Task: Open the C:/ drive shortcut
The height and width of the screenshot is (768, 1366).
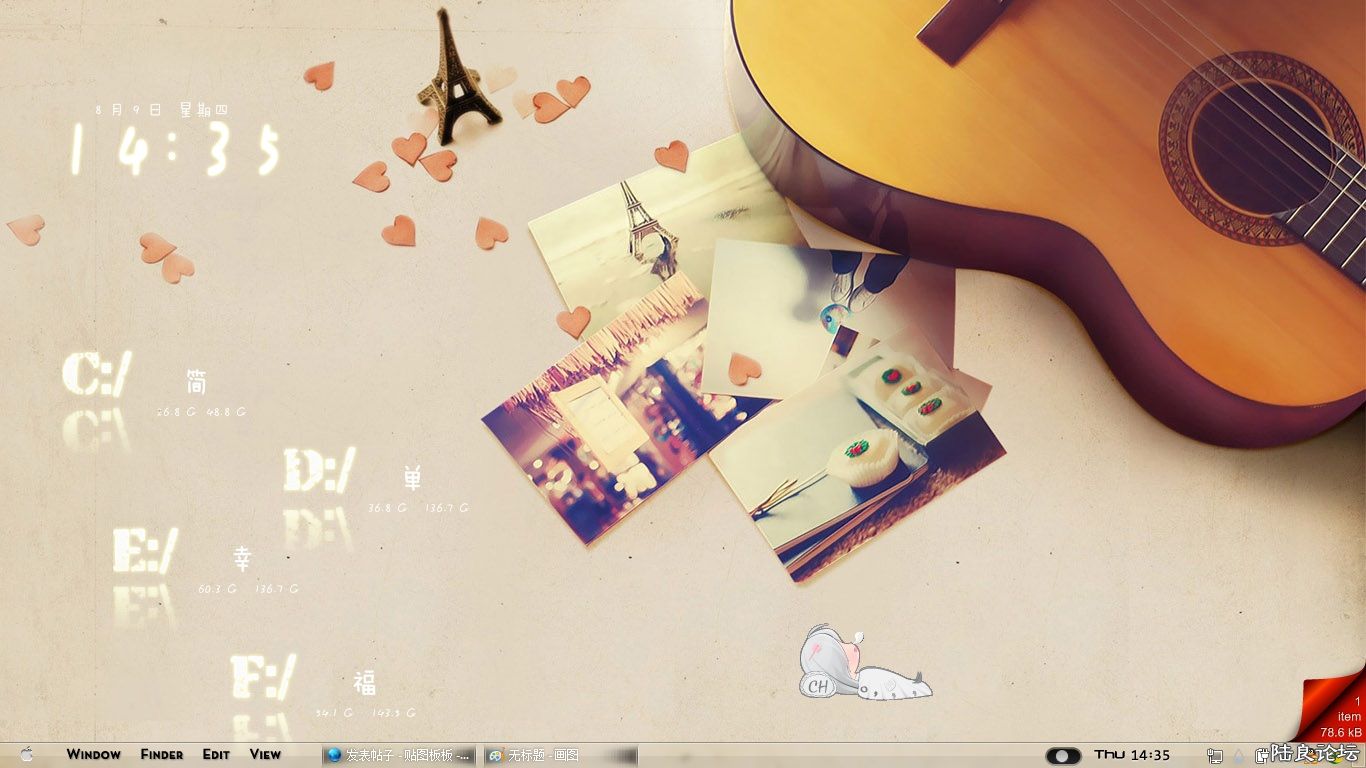Action: [x=97, y=375]
